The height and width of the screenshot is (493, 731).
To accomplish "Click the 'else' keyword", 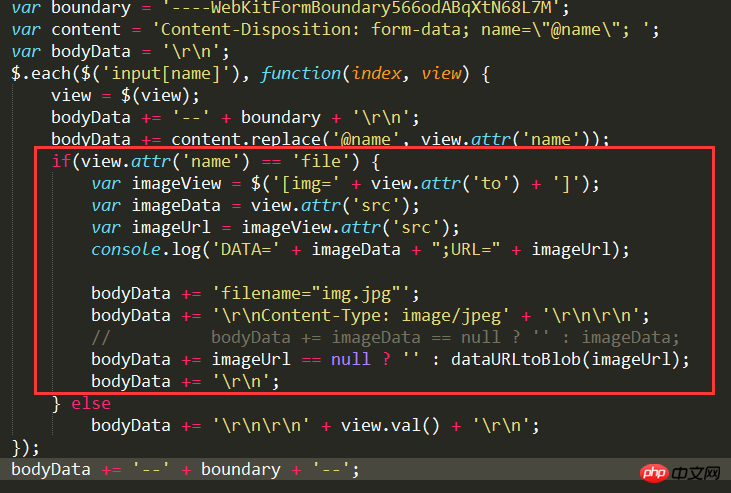I will (91, 403).
